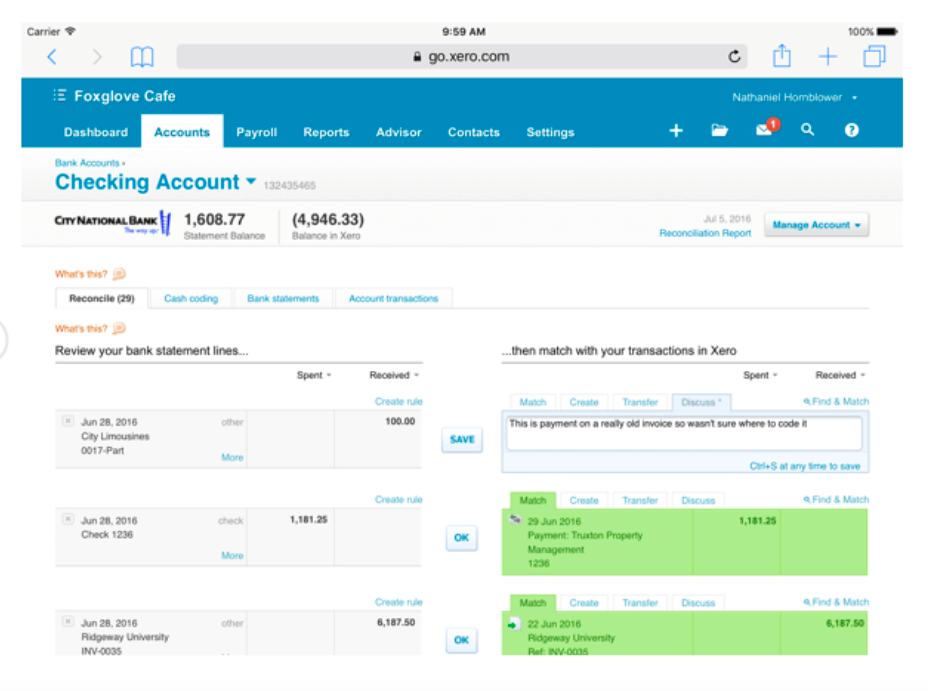The height and width of the screenshot is (691, 928).
Task: Delete the City Limousines statement line x icon
Action: [68, 421]
